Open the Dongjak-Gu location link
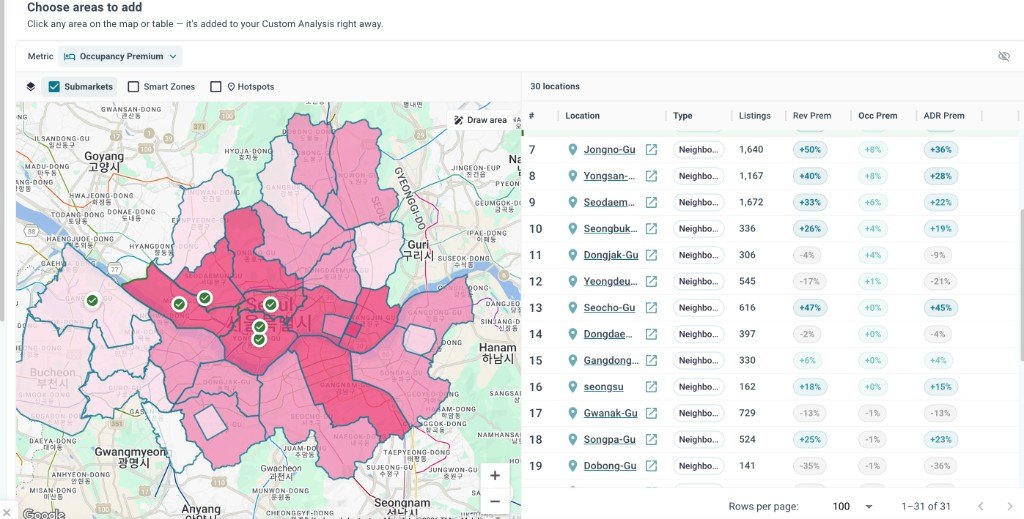 (611, 255)
